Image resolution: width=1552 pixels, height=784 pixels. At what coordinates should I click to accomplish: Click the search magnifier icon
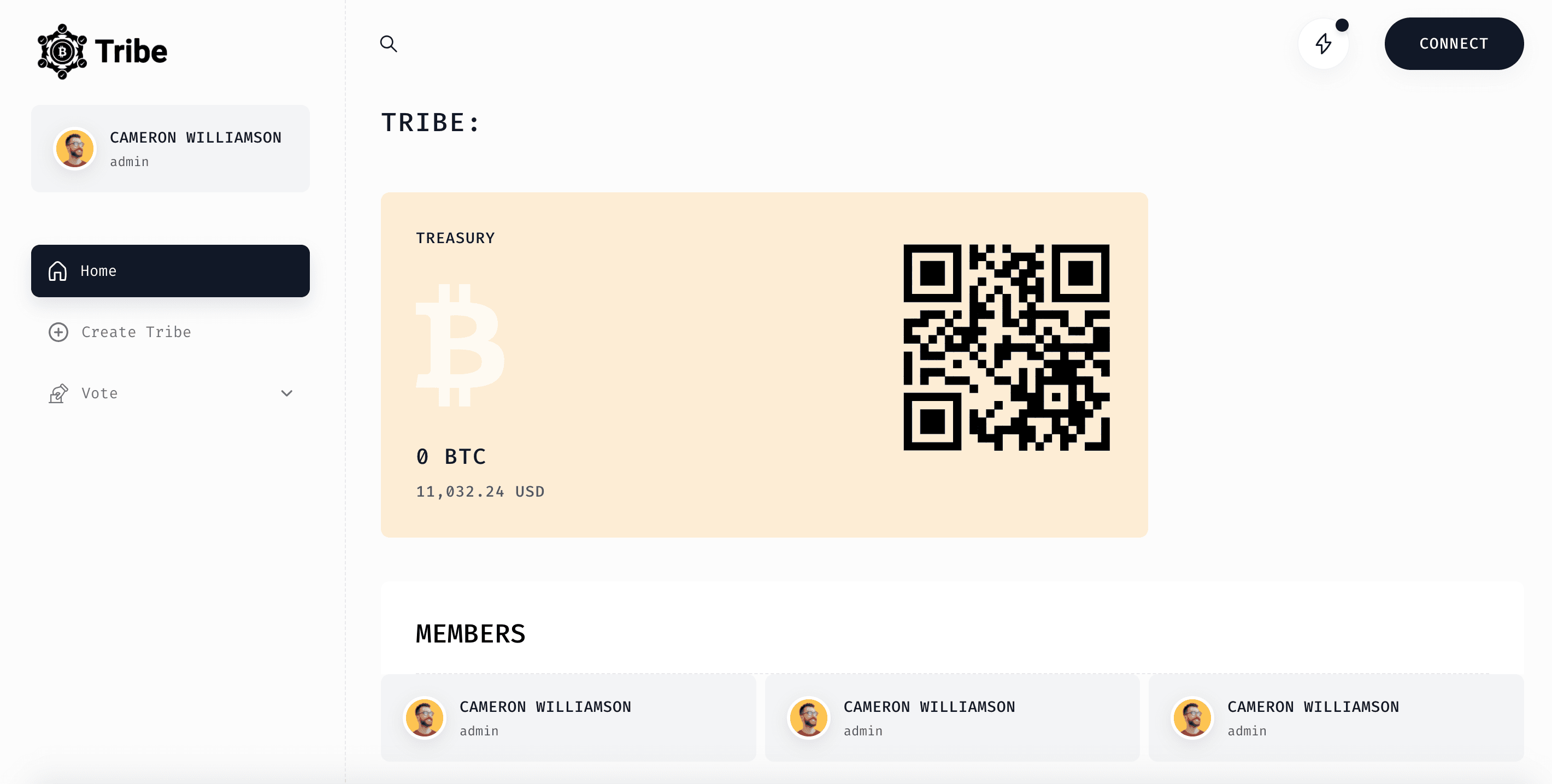click(x=389, y=44)
